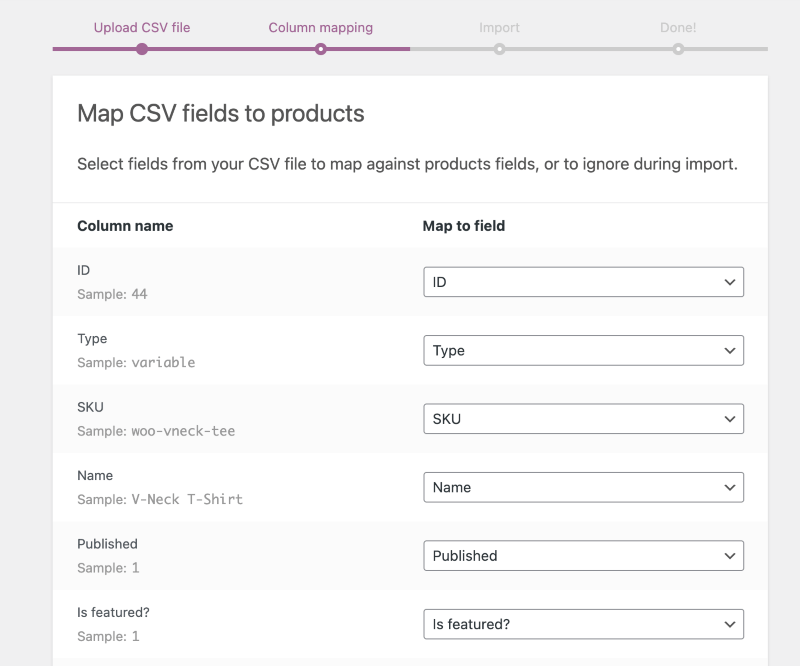The width and height of the screenshot is (800, 666).
Task: Select the Import step label
Action: [x=499, y=28]
